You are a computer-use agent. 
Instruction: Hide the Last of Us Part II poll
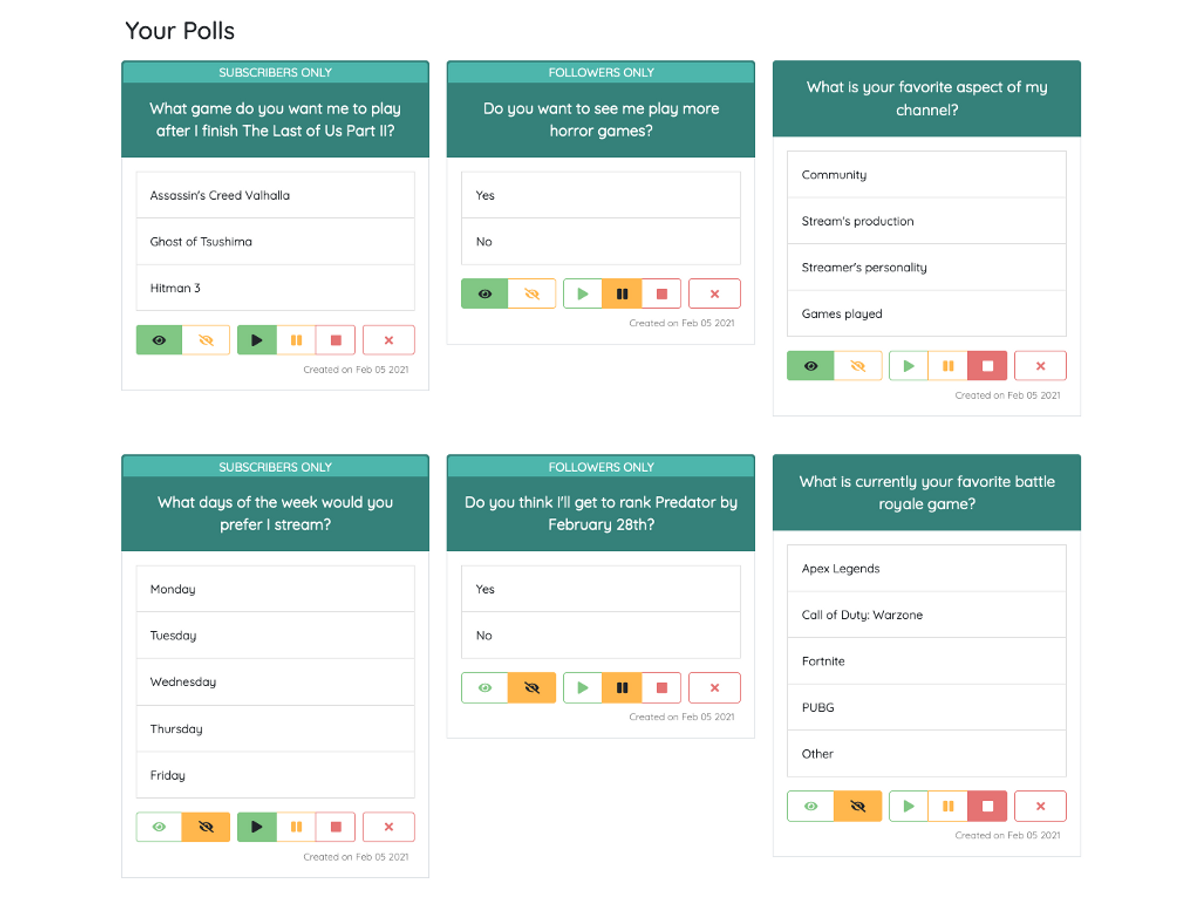(206, 340)
